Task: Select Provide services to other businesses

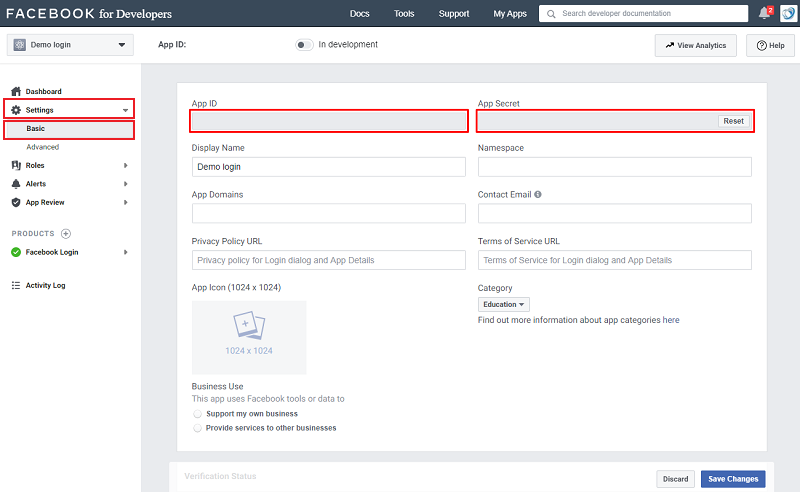Action: point(197,428)
